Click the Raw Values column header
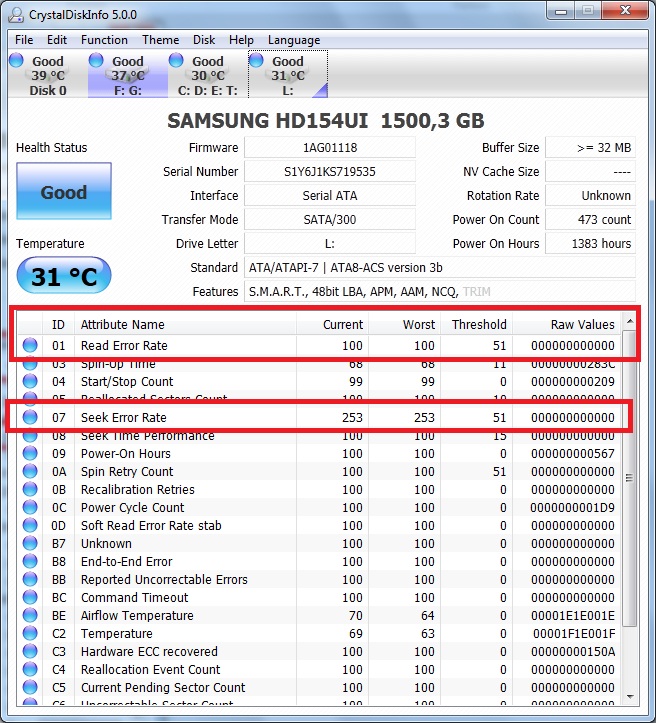The image size is (656, 723). tap(567, 324)
